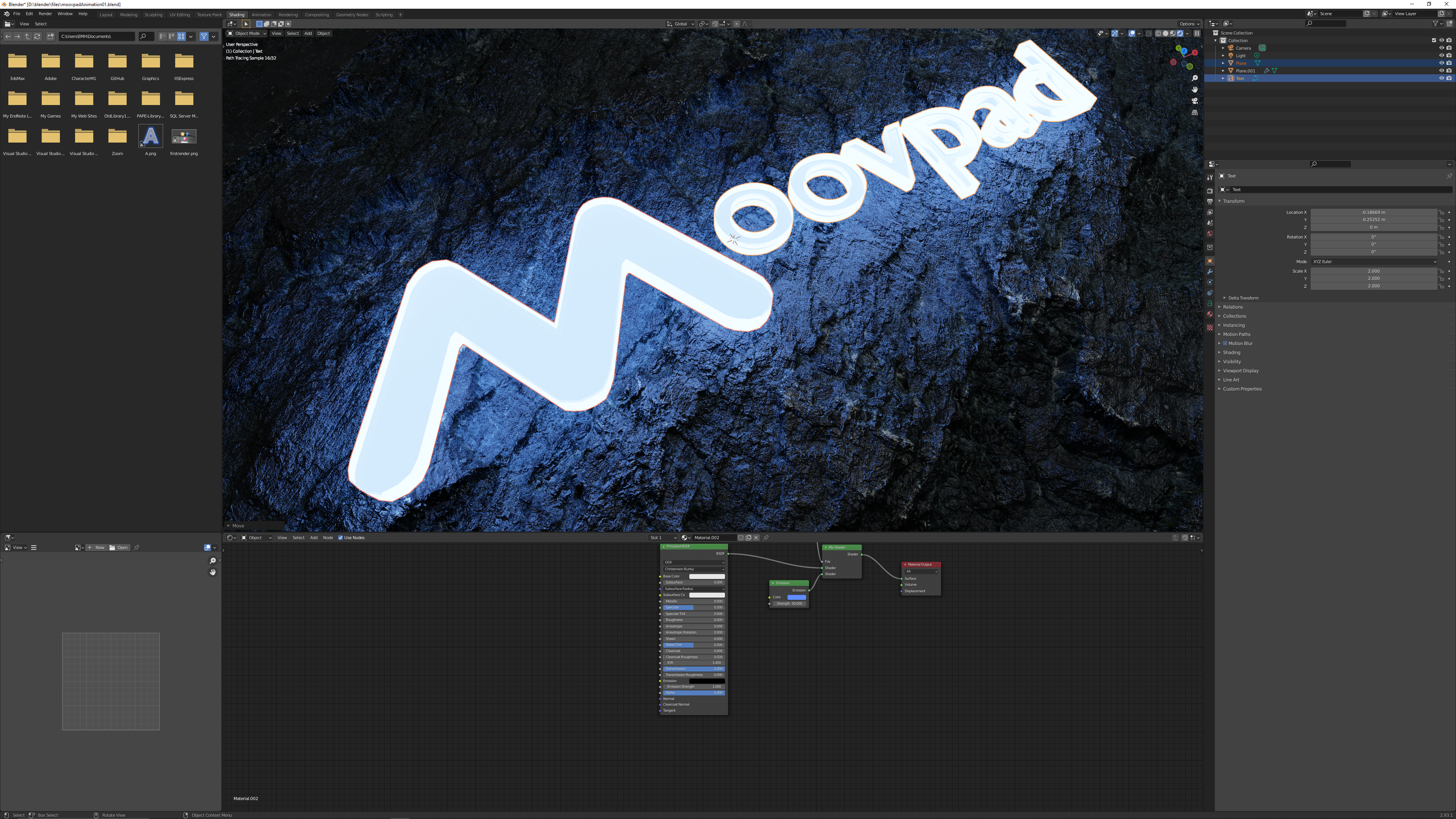The image size is (1456, 819).
Task: Click the viewport zoom magnifier gizmo
Action: click(1194, 78)
